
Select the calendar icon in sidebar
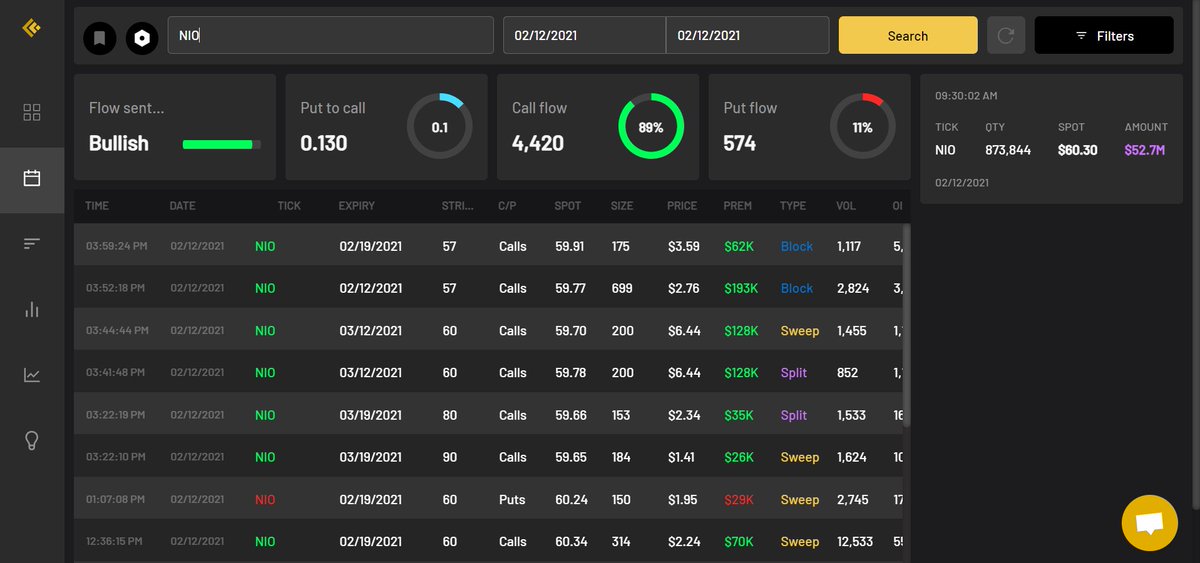click(32, 179)
